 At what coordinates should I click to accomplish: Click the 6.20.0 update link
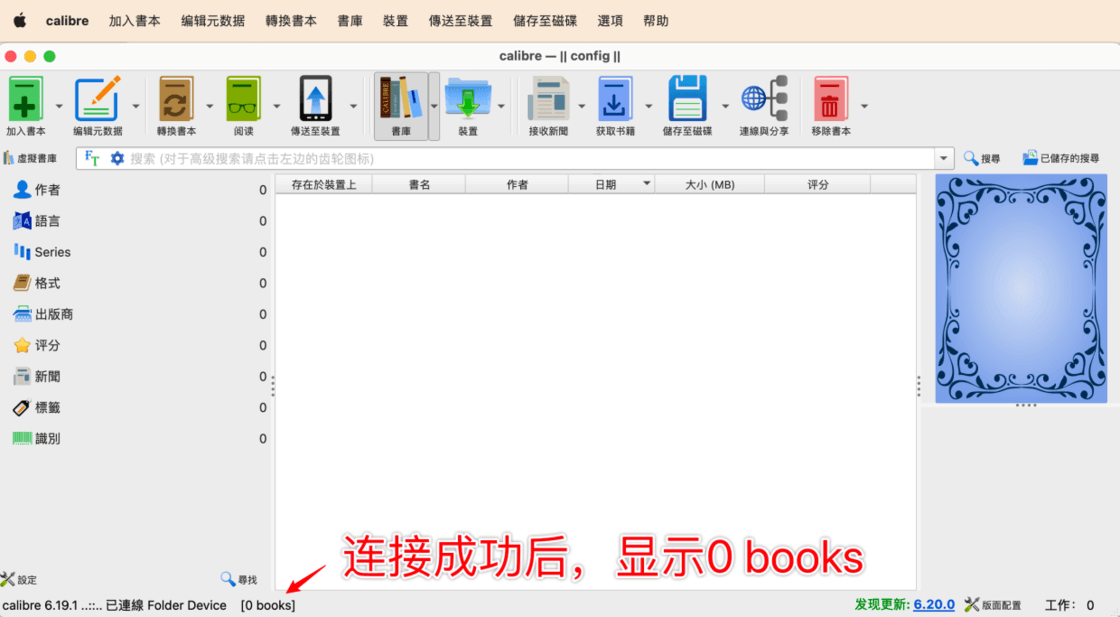[934, 605]
